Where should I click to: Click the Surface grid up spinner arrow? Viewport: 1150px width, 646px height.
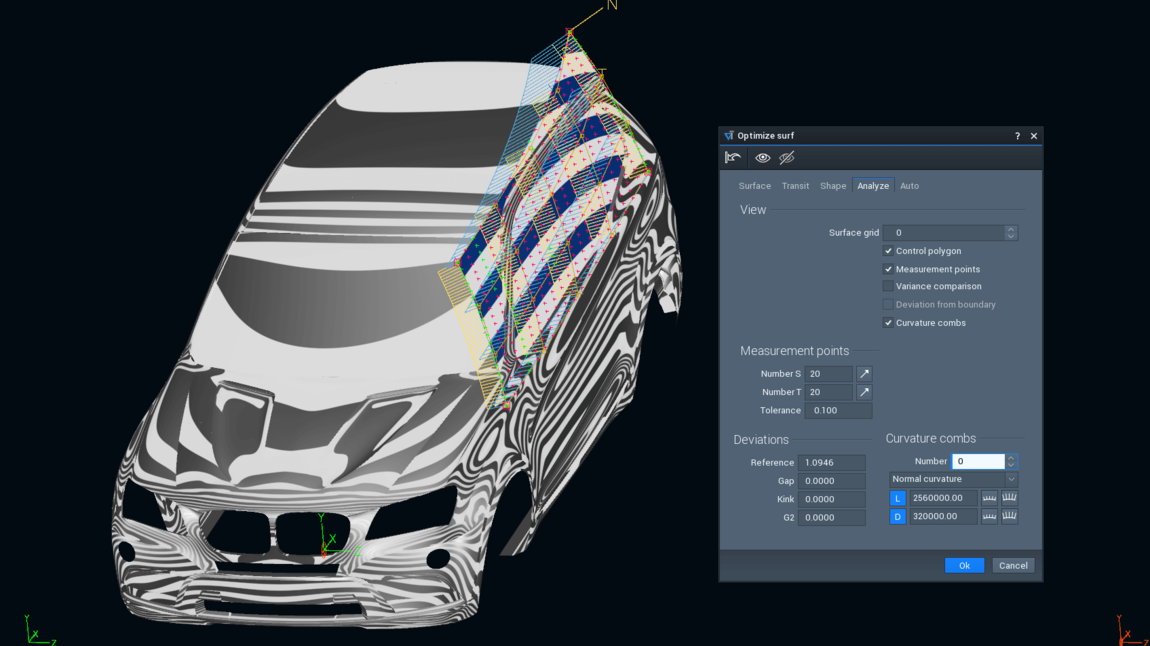[x=1011, y=229]
